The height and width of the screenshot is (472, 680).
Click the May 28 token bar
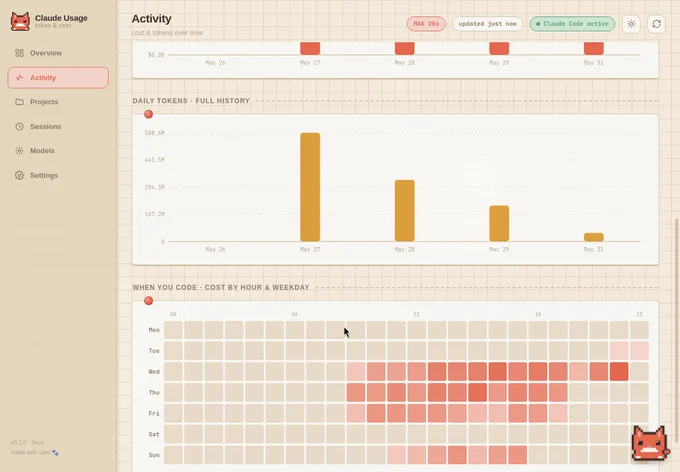tap(405, 210)
